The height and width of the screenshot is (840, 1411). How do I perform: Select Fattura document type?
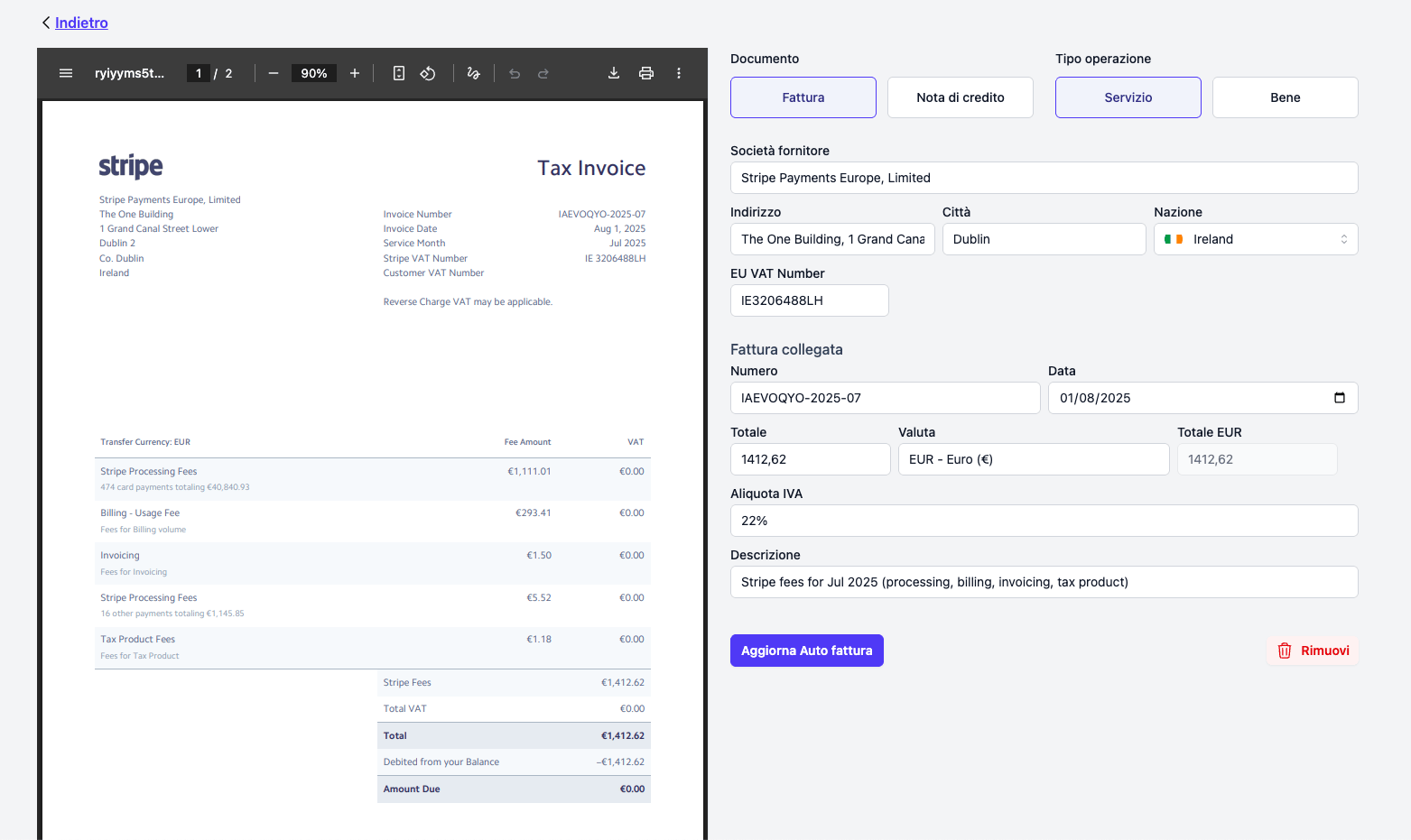click(803, 97)
